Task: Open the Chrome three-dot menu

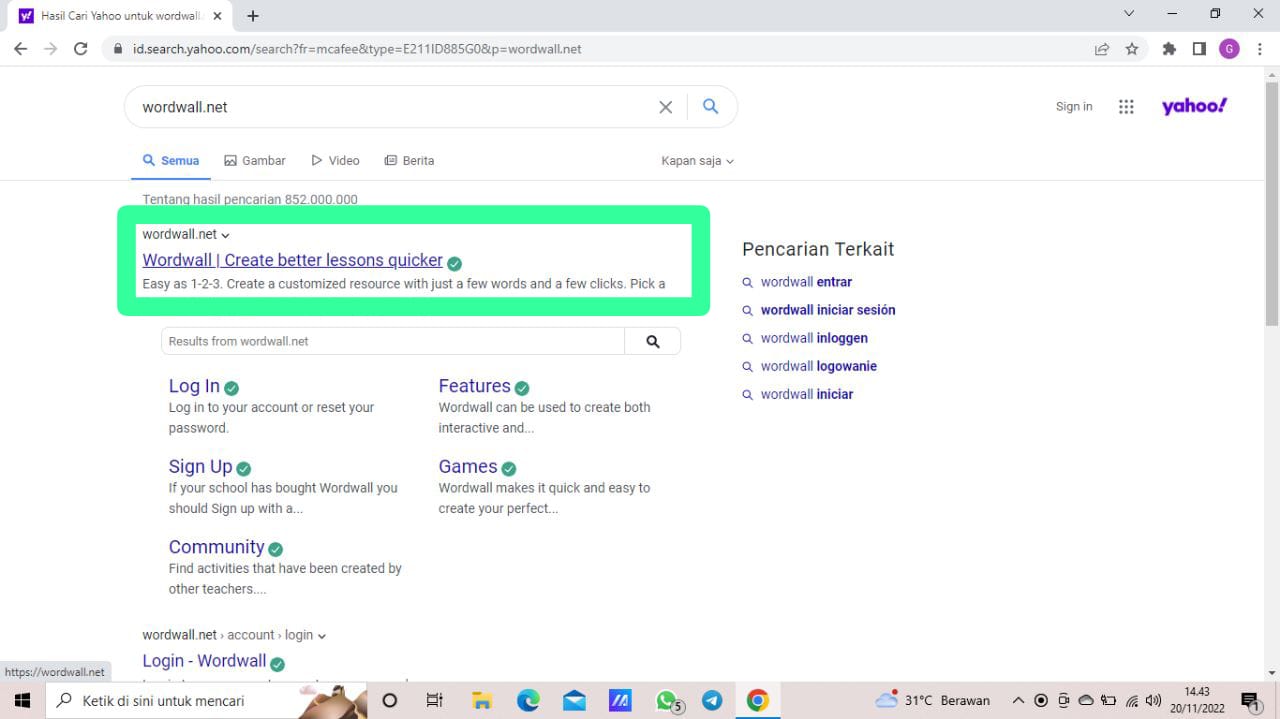Action: [x=1259, y=49]
